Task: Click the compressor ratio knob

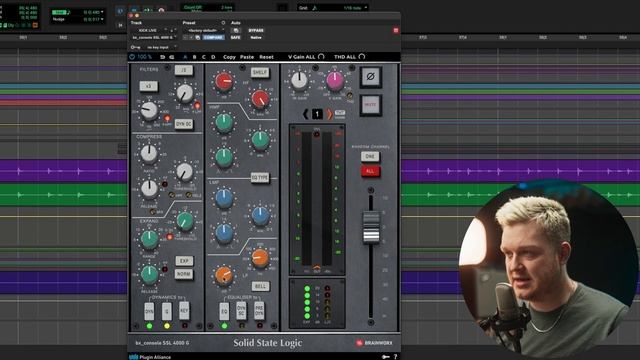Action: tap(149, 154)
